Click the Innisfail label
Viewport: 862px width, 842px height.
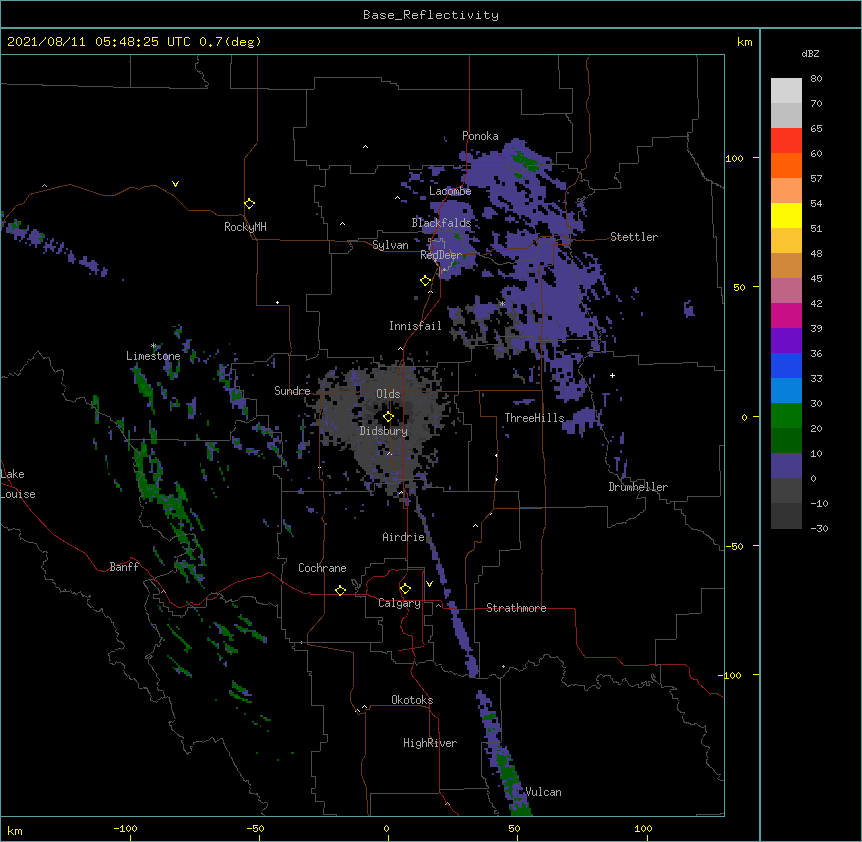(x=415, y=326)
